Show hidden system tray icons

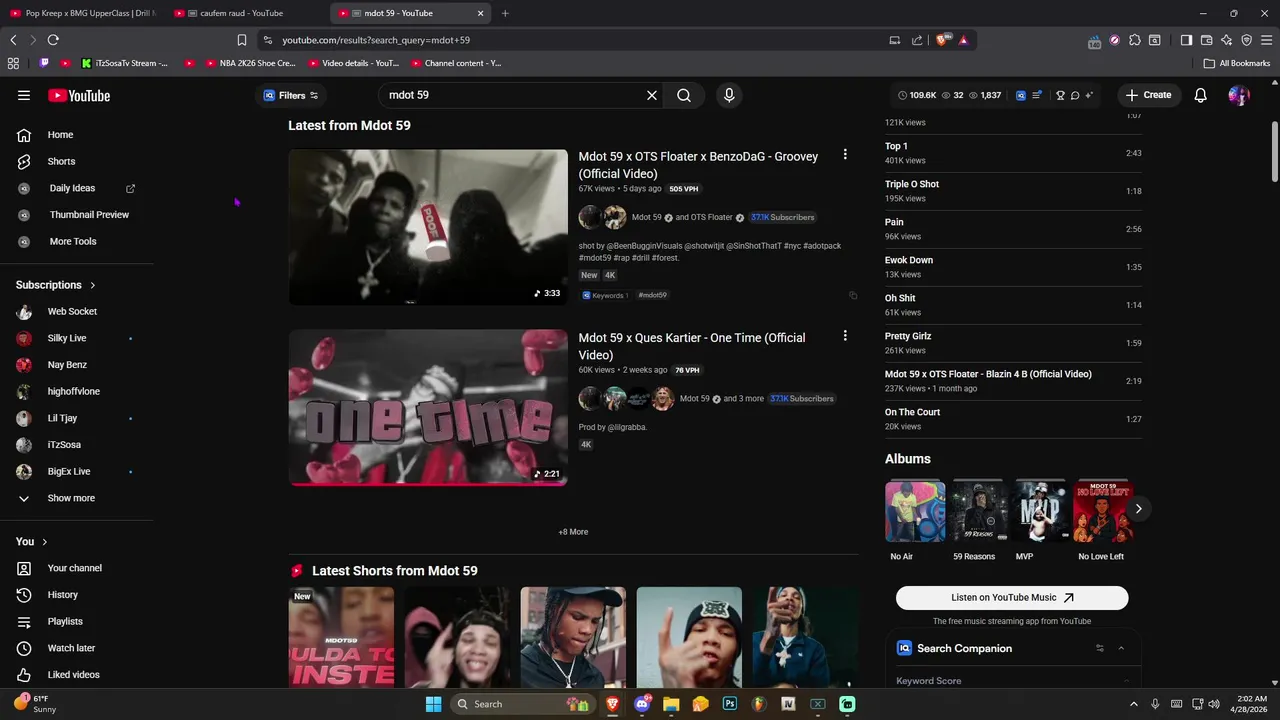click(1135, 704)
